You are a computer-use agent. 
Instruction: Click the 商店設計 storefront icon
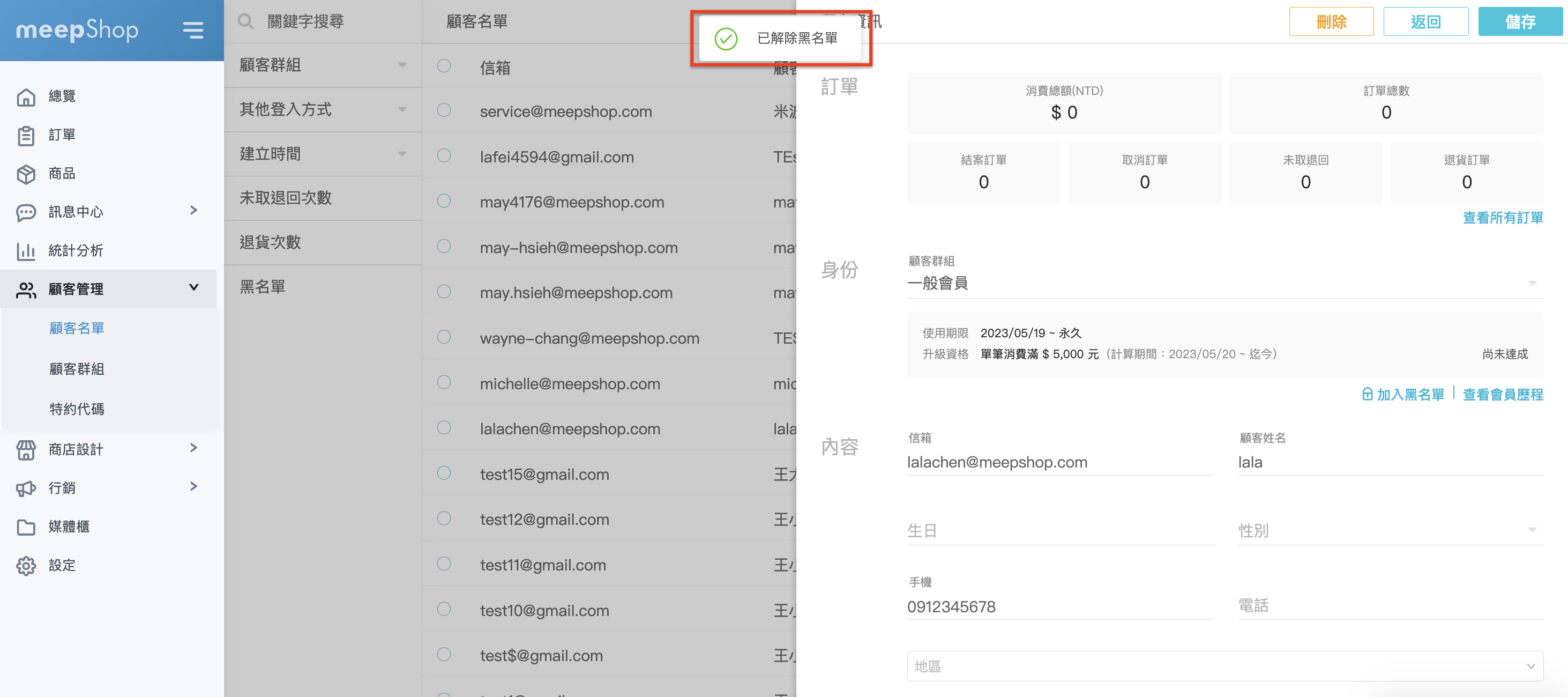pos(26,450)
